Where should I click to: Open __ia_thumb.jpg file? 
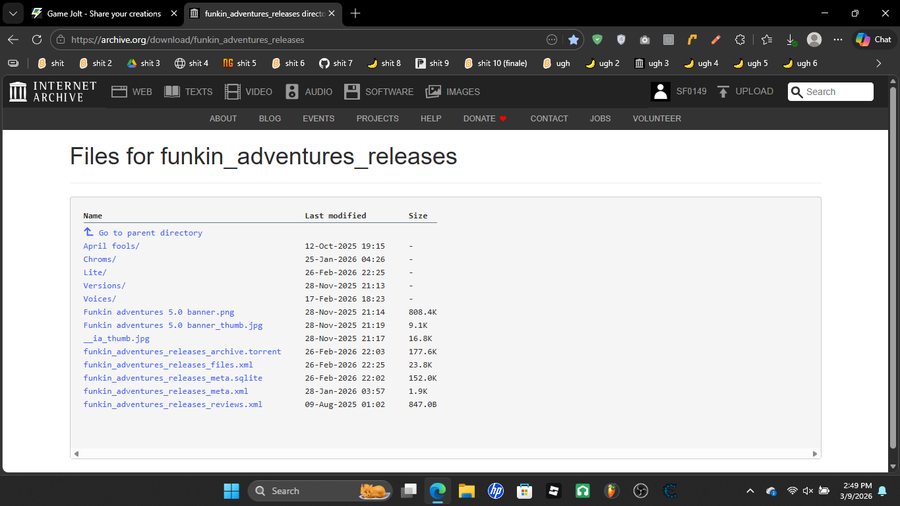tap(117, 338)
